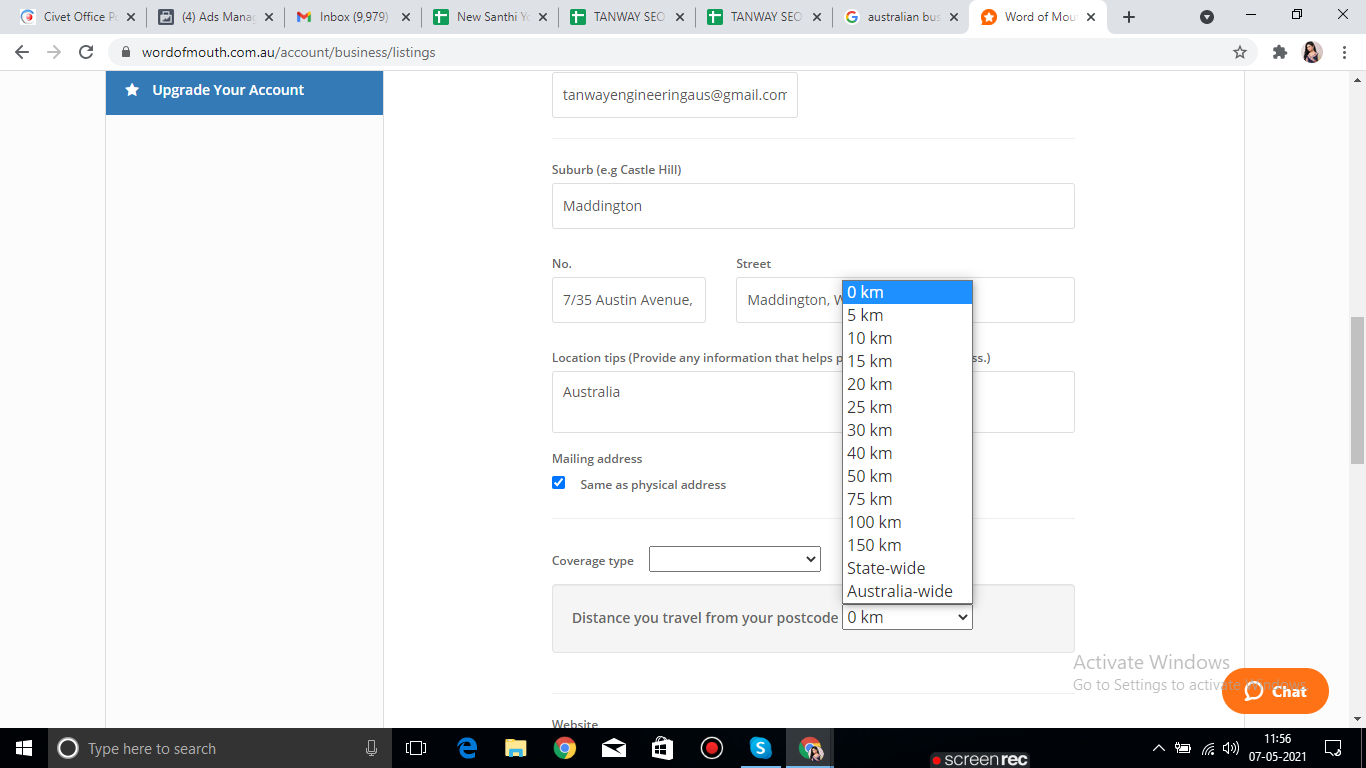Viewport: 1366px width, 768px height.
Task: Choose Australia-wide option in list
Action: coord(900,591)
